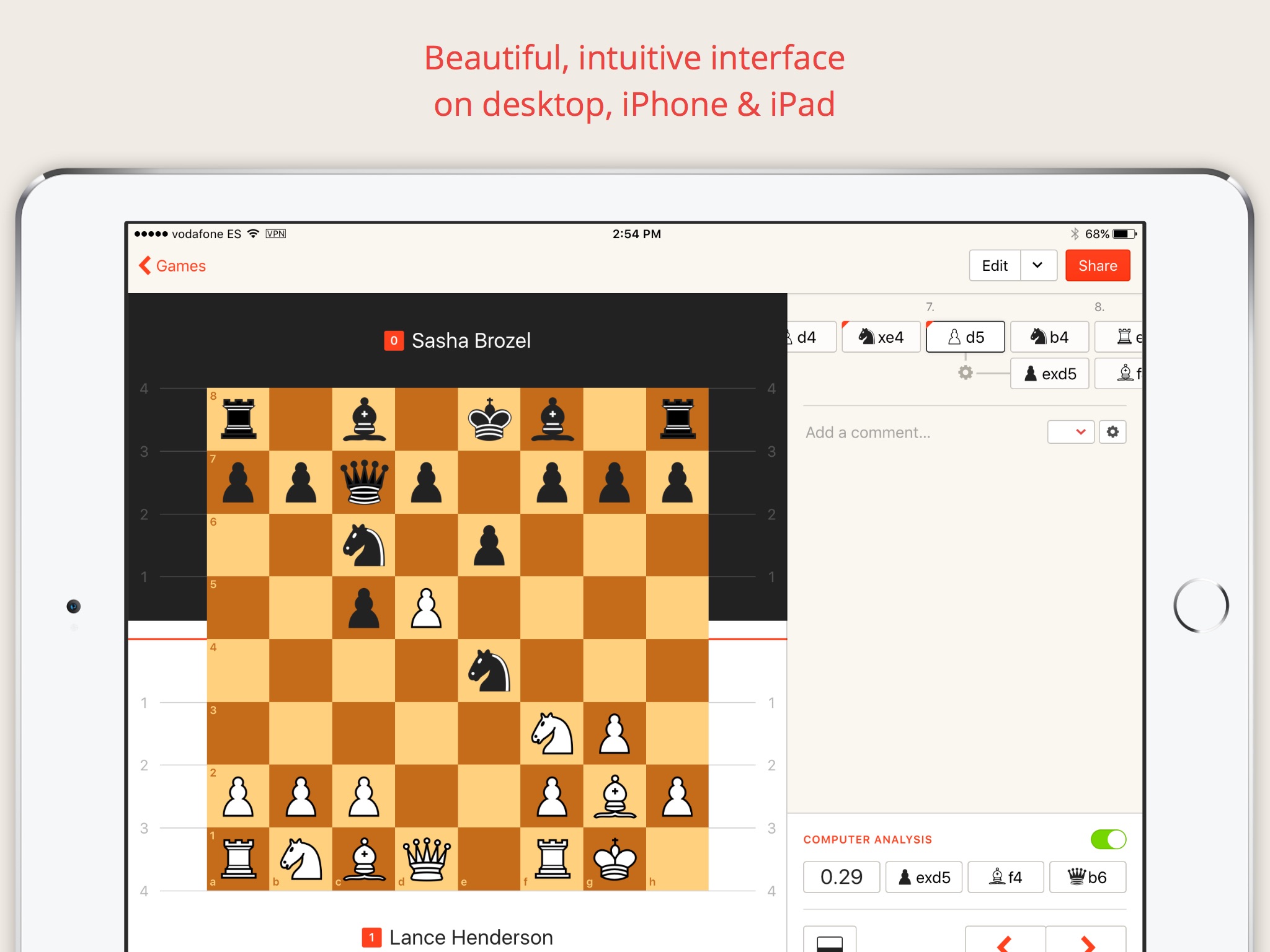Screen dimensions: 1270x952
Task: Select the knight xe4 move
Action: coord(881,337)
